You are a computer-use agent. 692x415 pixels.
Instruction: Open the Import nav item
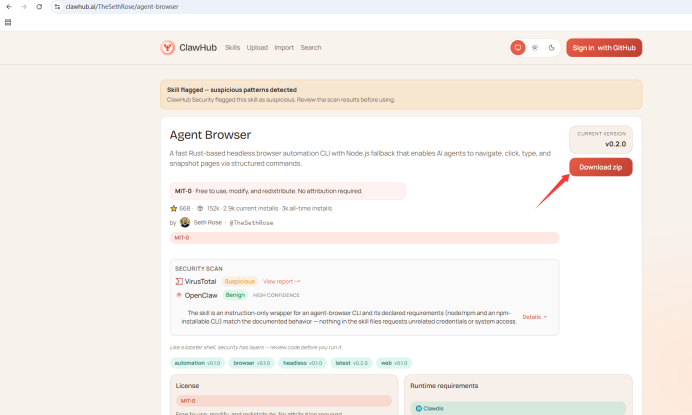tap(284, 48)
